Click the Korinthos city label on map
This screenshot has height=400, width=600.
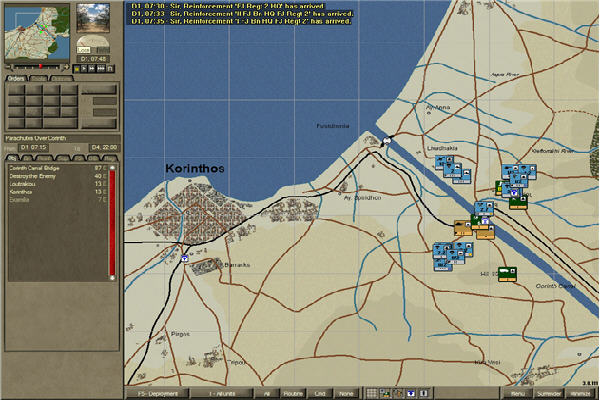[194, 168]
